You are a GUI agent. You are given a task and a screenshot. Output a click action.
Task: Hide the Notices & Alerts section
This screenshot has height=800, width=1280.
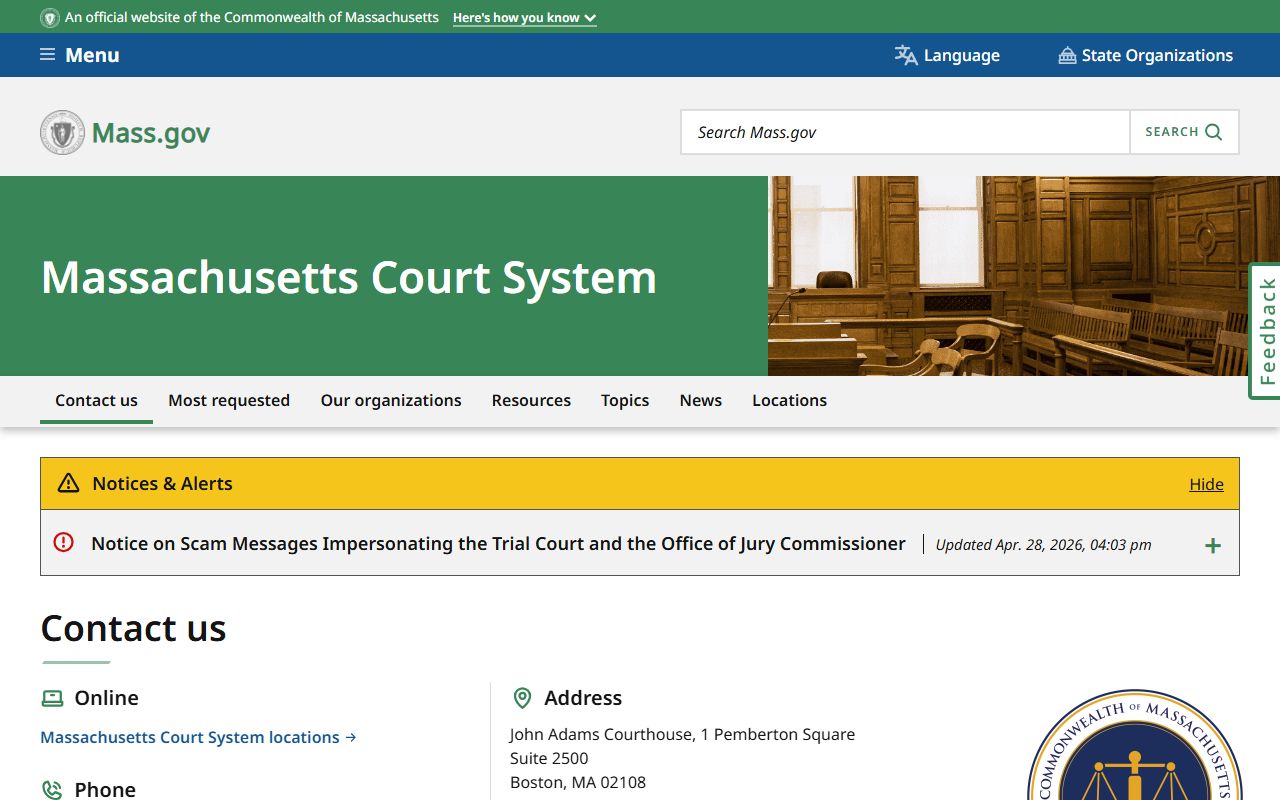[1206, 484]
